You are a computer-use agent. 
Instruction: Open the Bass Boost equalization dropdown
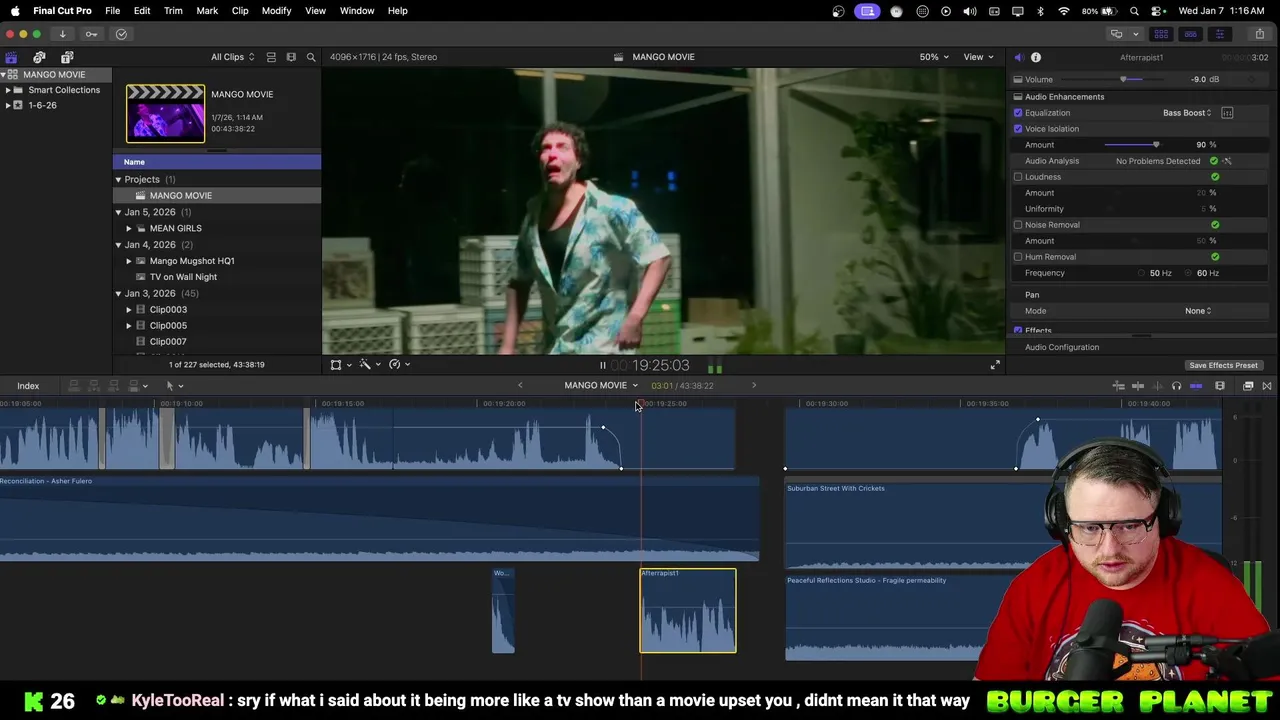coord(1187,113)
